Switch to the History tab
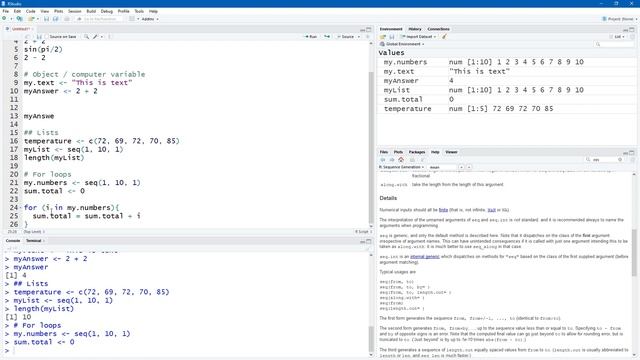Screen dimensions: 640x360 point(415,29)
